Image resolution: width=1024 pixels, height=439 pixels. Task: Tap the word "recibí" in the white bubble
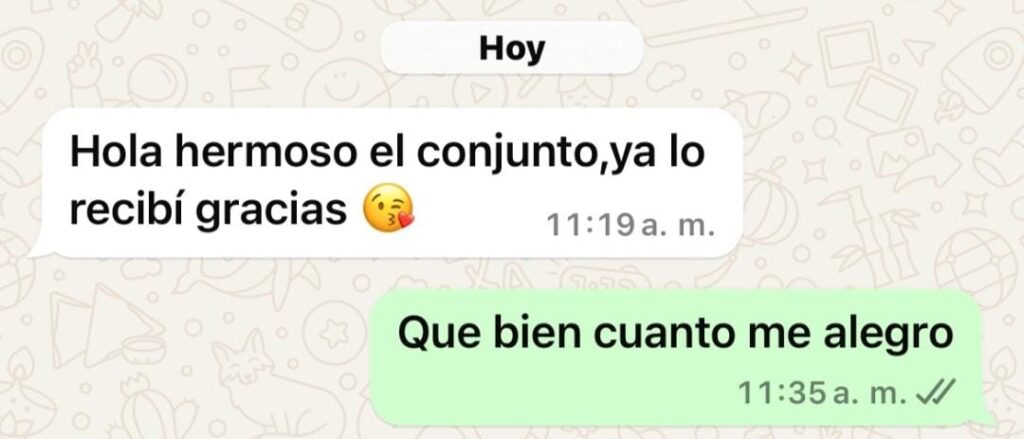click(127, 209)
